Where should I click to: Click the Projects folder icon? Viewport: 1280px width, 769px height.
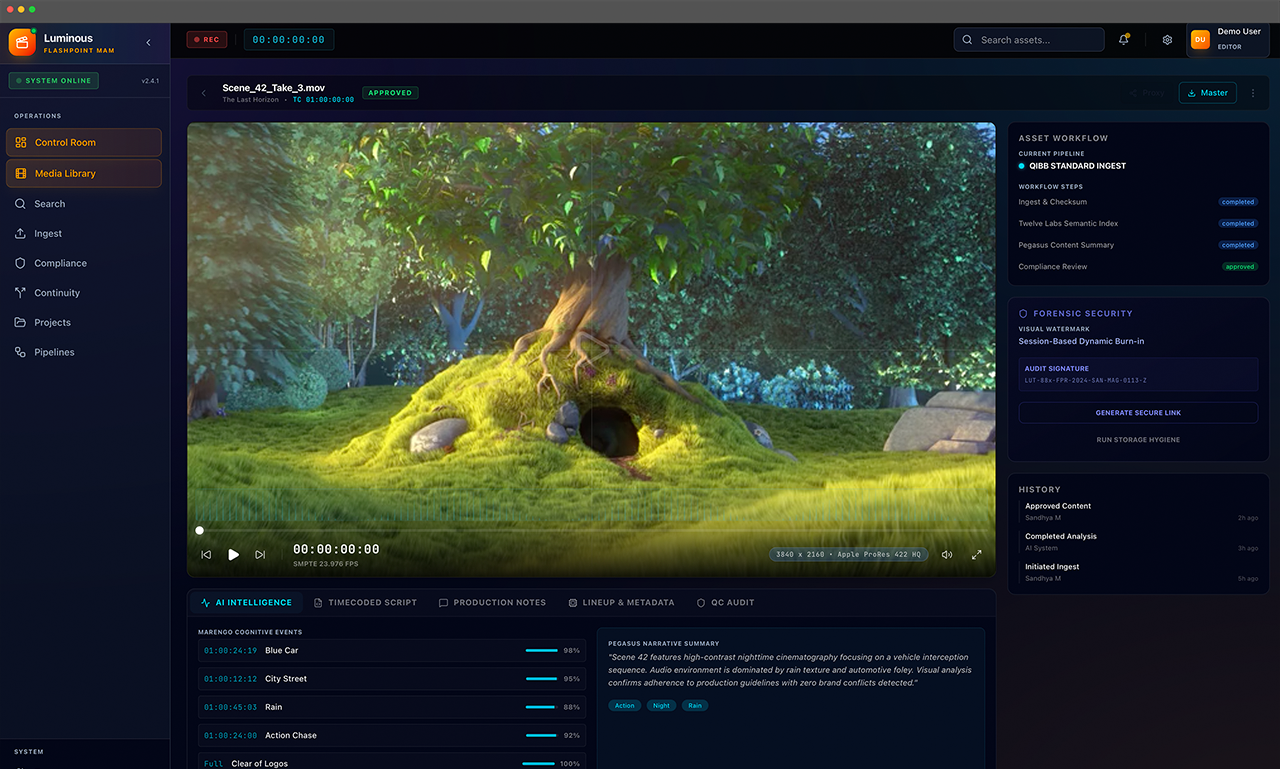coord(21,322)
